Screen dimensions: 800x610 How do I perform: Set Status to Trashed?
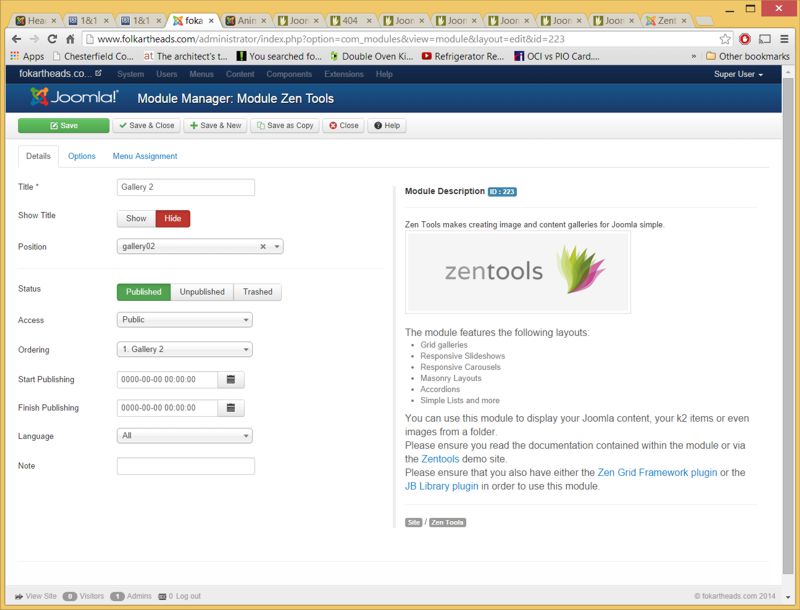click(x=258, y=292)
